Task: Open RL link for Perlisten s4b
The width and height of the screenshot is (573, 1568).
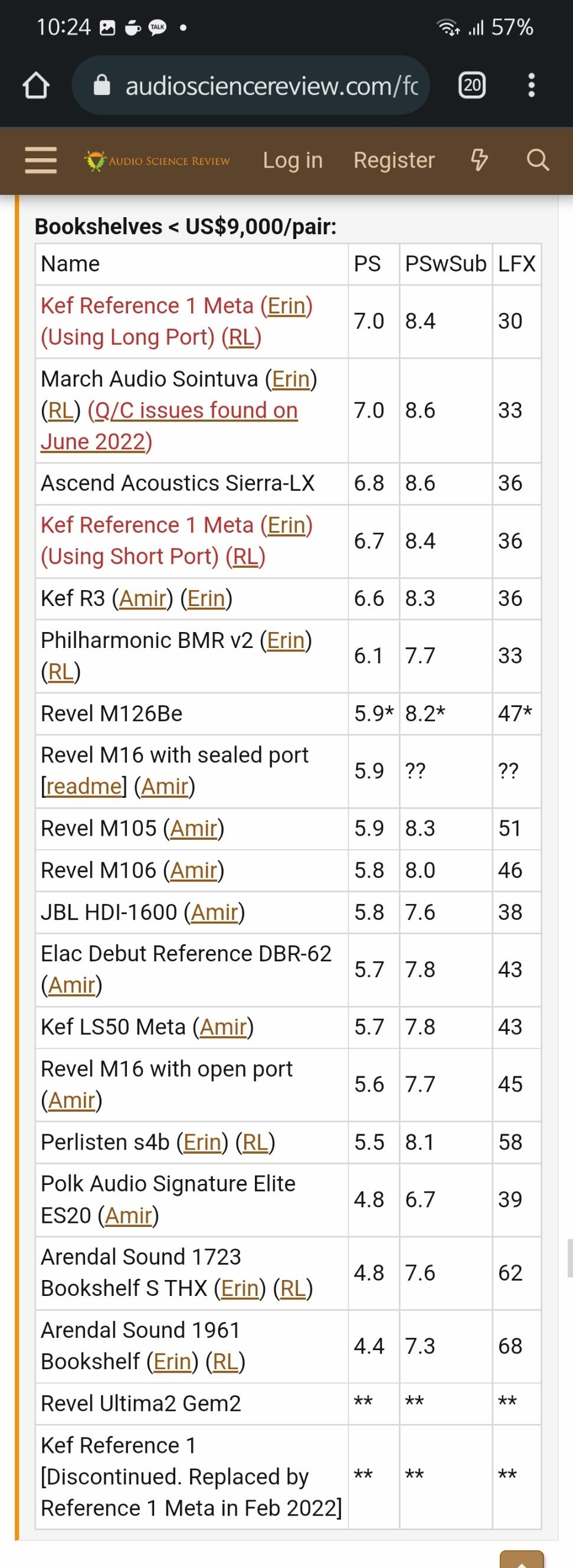Action: tap(255, 1142)
